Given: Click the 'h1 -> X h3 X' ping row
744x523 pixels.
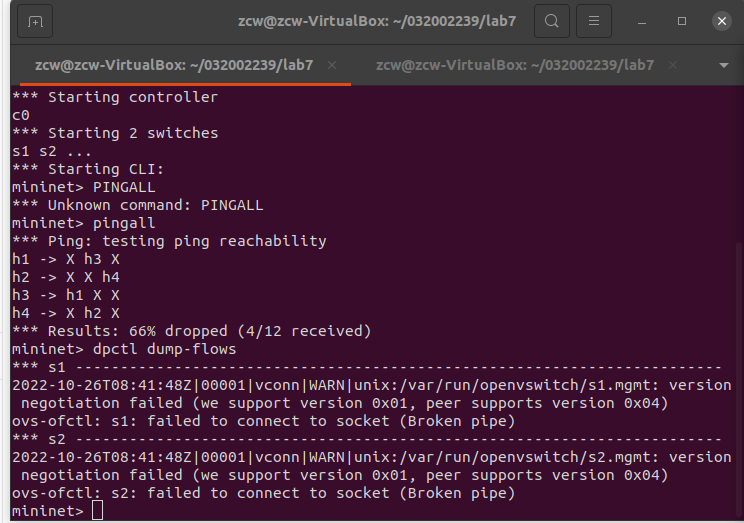Looking at the screenshot, I should (x=65, y=259).
